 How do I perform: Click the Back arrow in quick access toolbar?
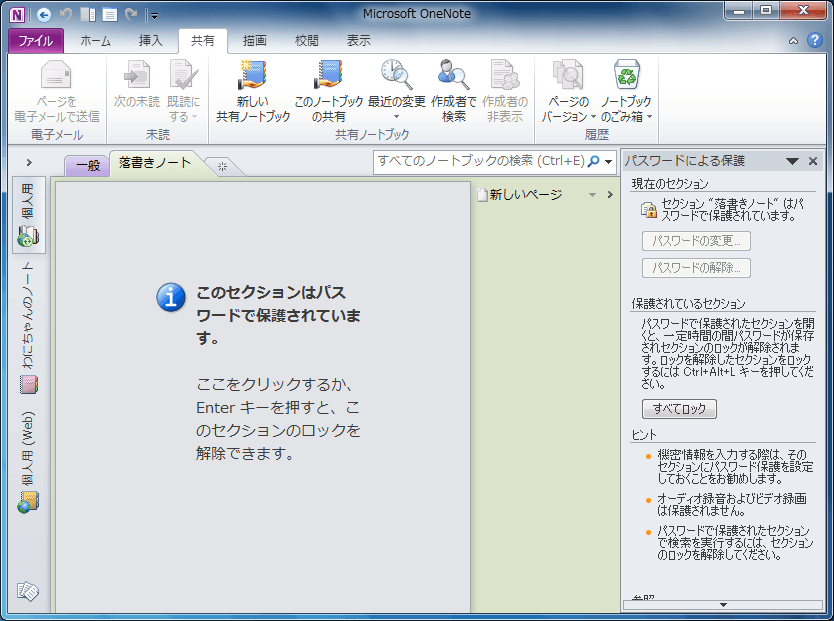[x=44, y=15]
